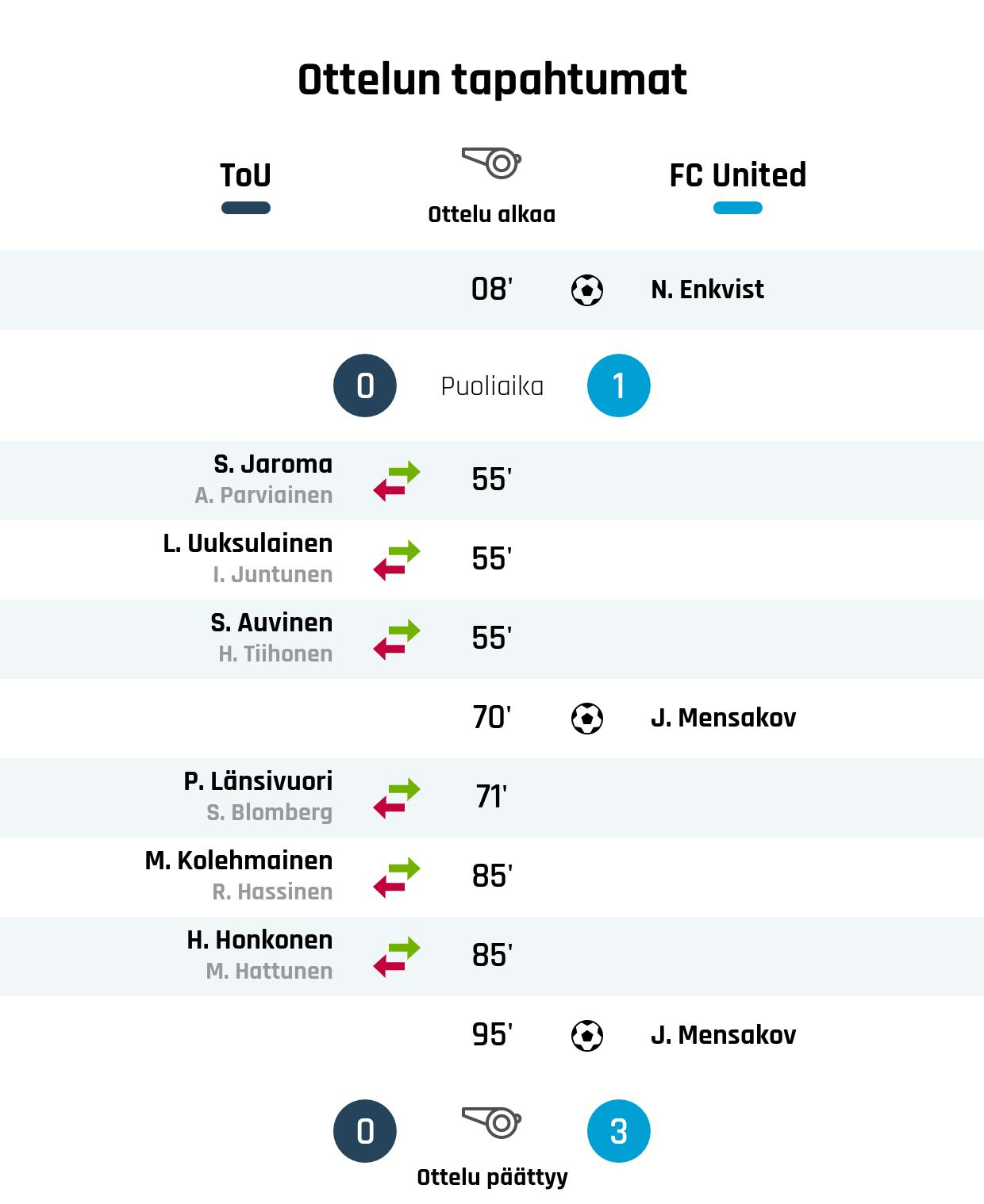Click the H. Honkonen substitution arrows icon
Viewport: 984px width, 1204px height.
(397, 957)
